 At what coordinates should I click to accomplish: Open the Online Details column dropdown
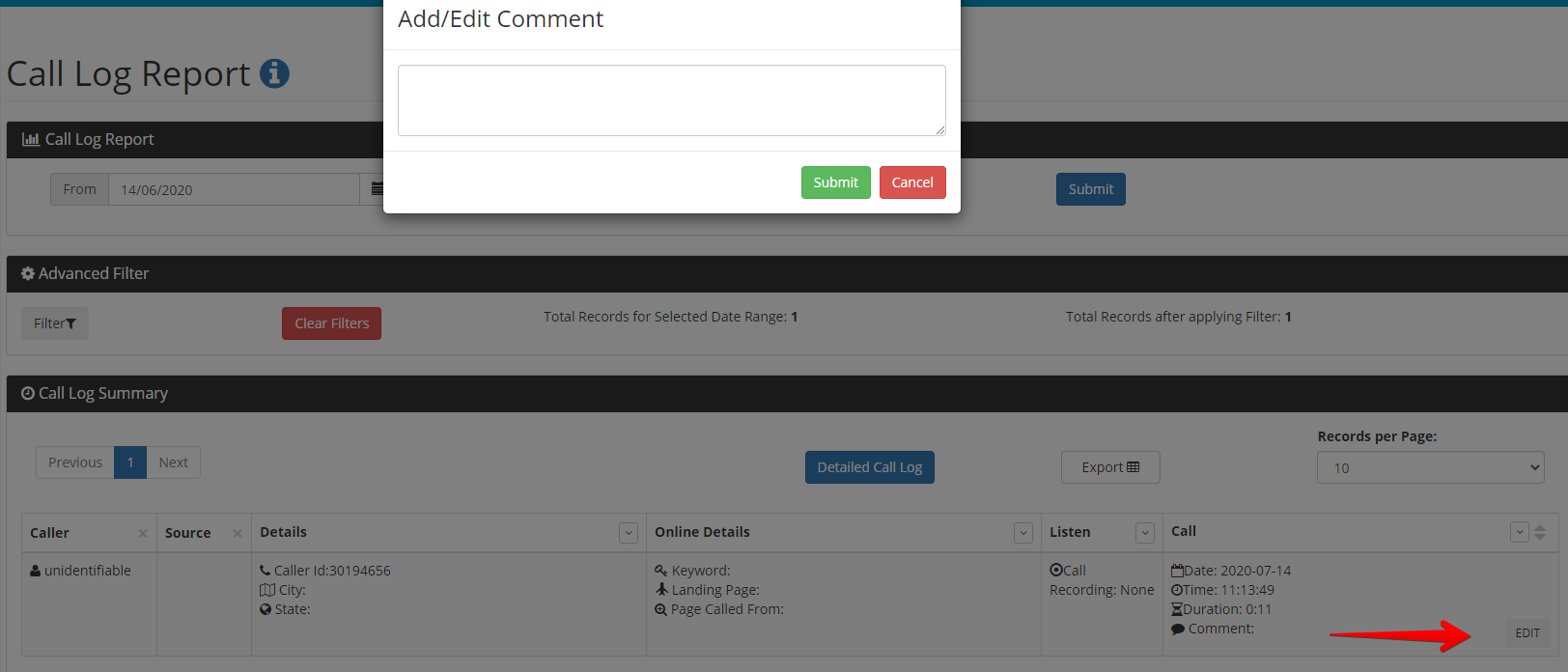pyautogui.click(x=1023, y=533)
